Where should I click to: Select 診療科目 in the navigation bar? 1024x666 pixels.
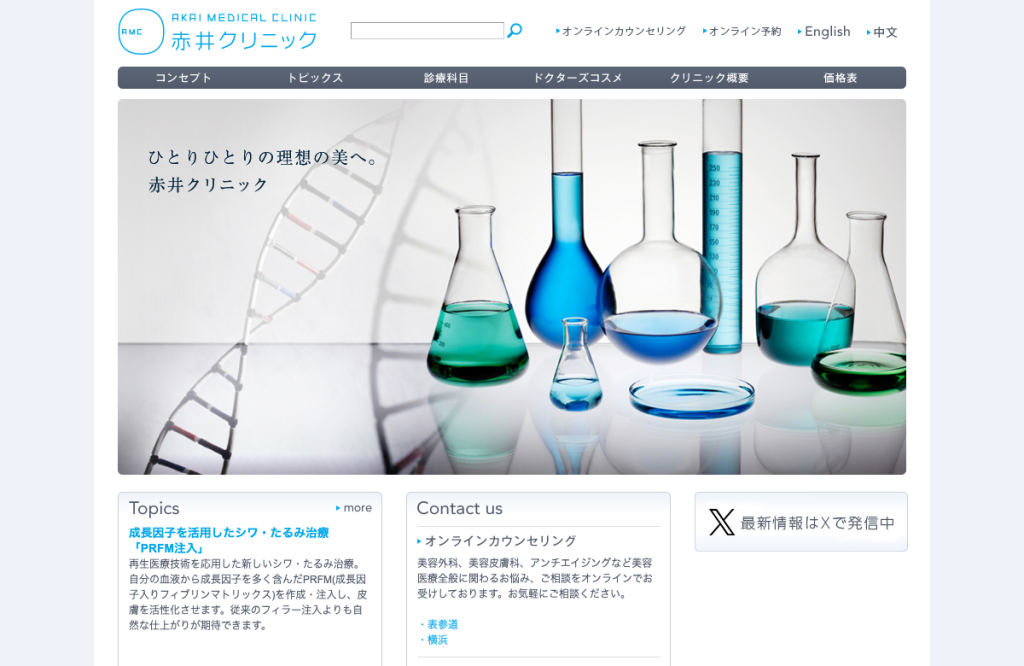[447, 78]
